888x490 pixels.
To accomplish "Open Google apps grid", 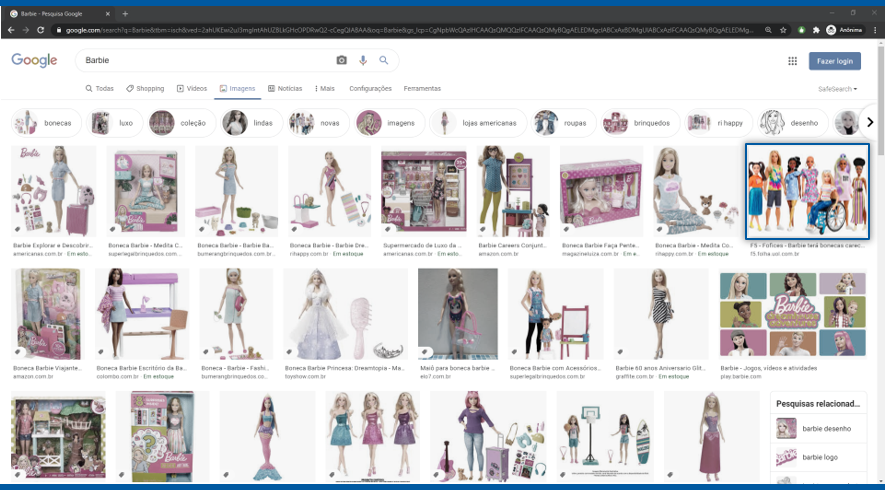I will click(x=792, y=61).
